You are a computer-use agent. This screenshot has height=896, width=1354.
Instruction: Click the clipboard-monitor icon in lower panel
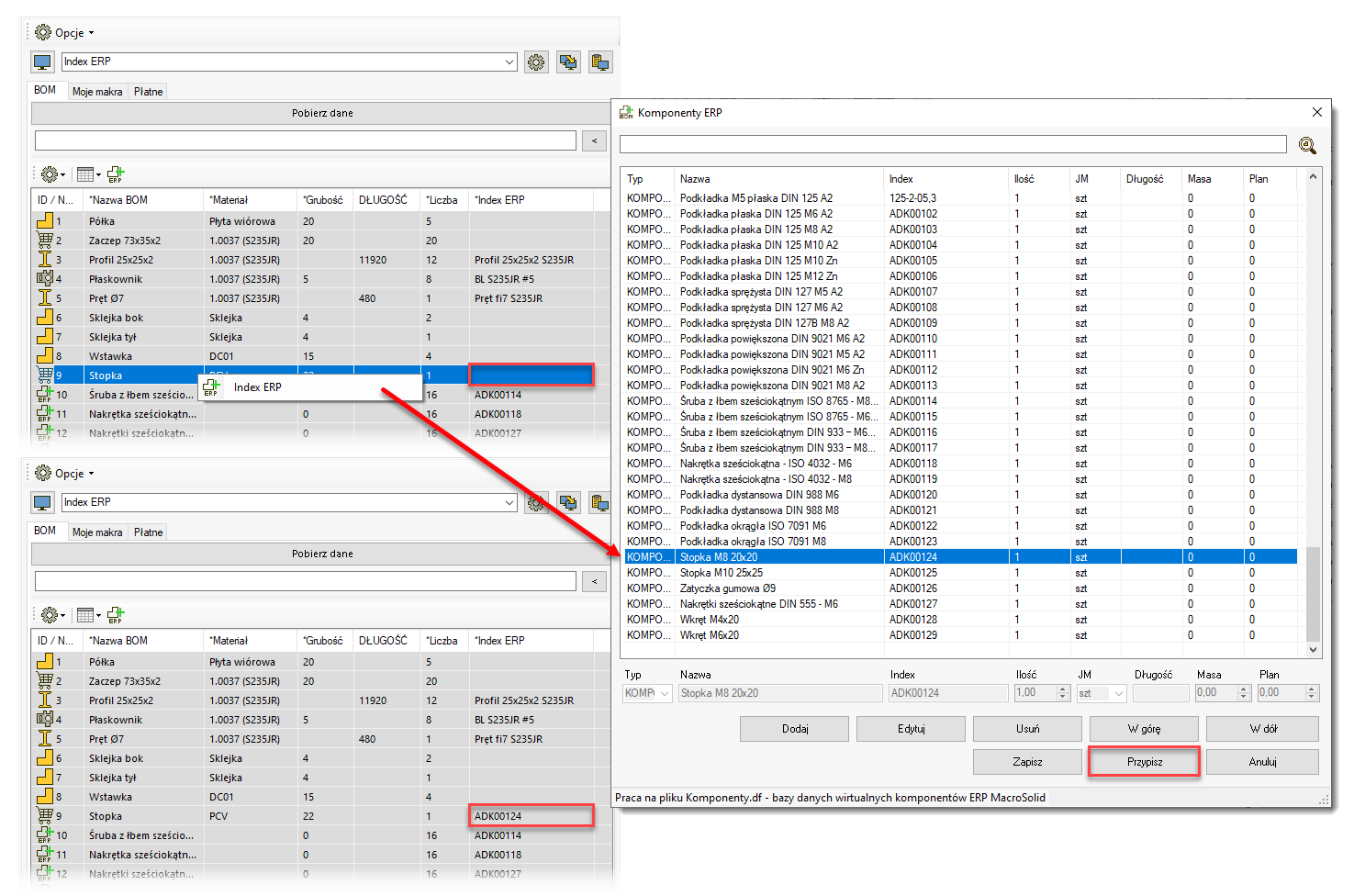click(600, 503)
